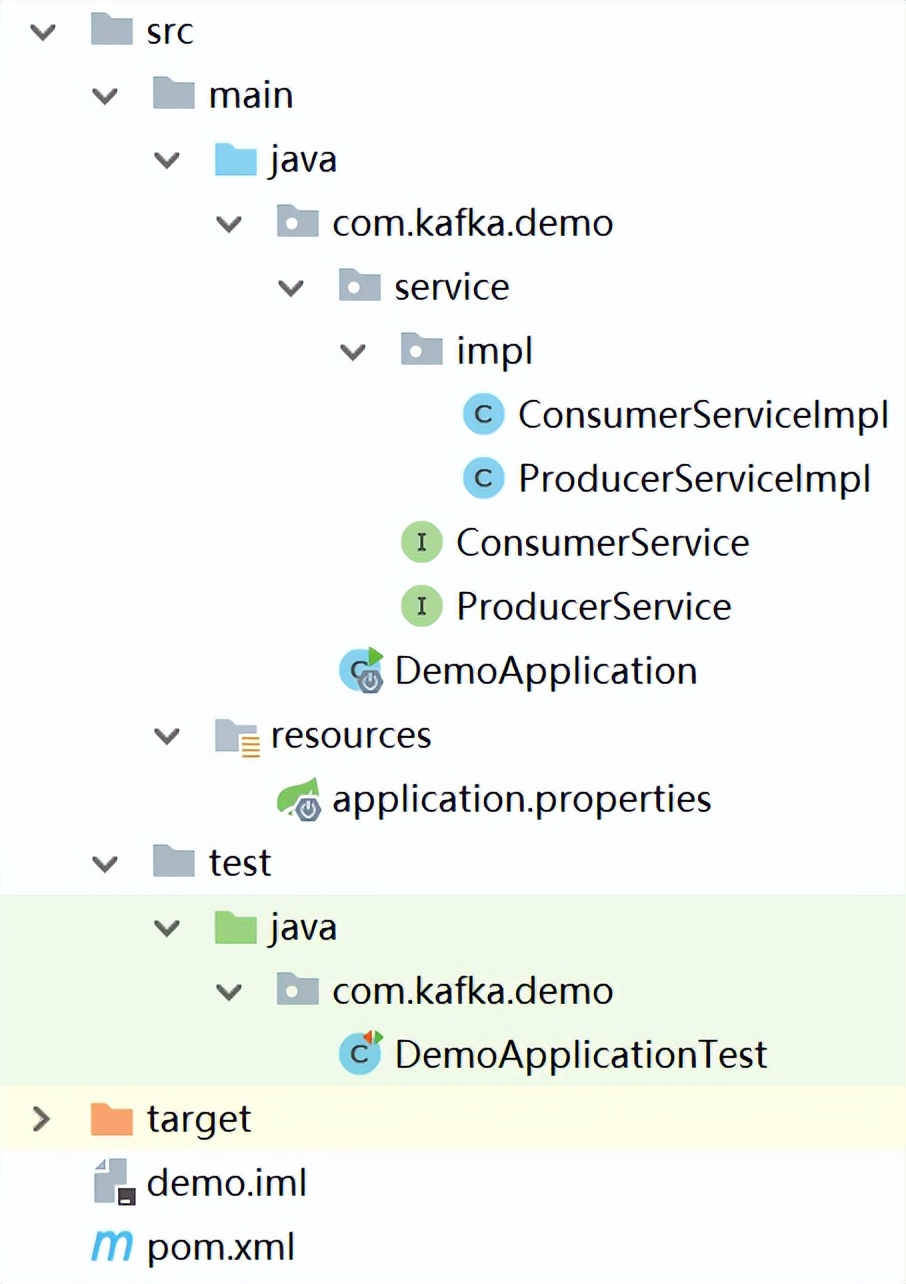This screenshot has width=906, height=1284.
Task: Click ProducerServiceImpl class icon
Action: point(484,479)
